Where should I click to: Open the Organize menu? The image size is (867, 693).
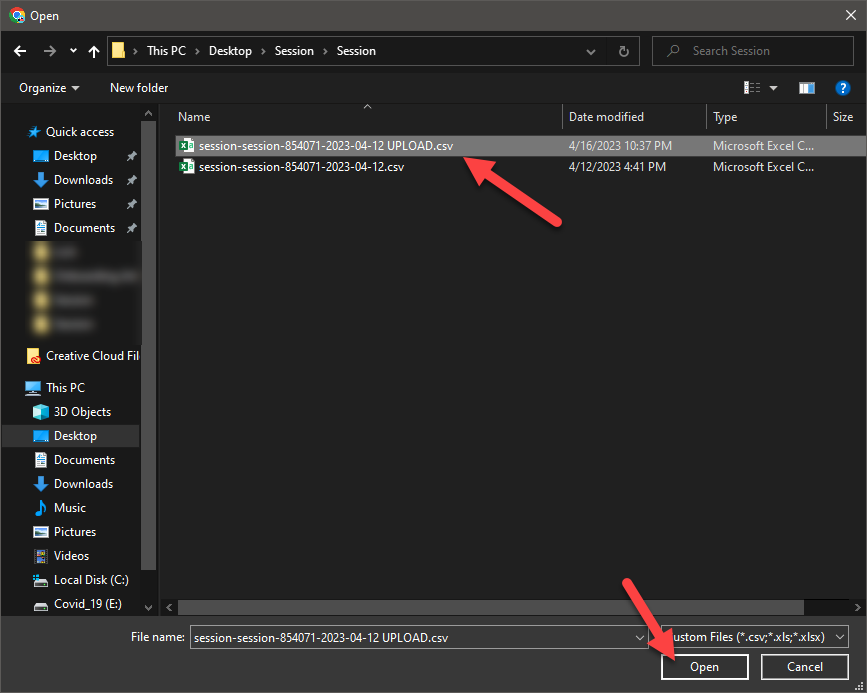[49, 88]
